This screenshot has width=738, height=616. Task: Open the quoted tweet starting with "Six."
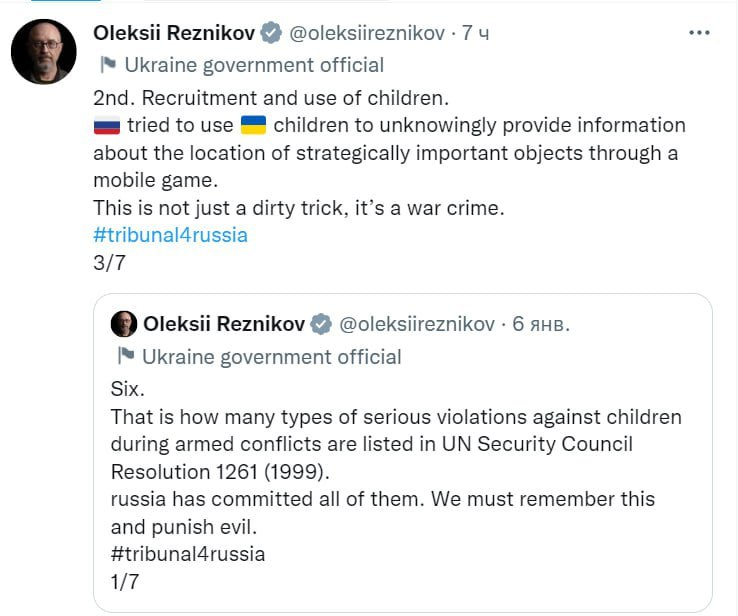point(402,470)
